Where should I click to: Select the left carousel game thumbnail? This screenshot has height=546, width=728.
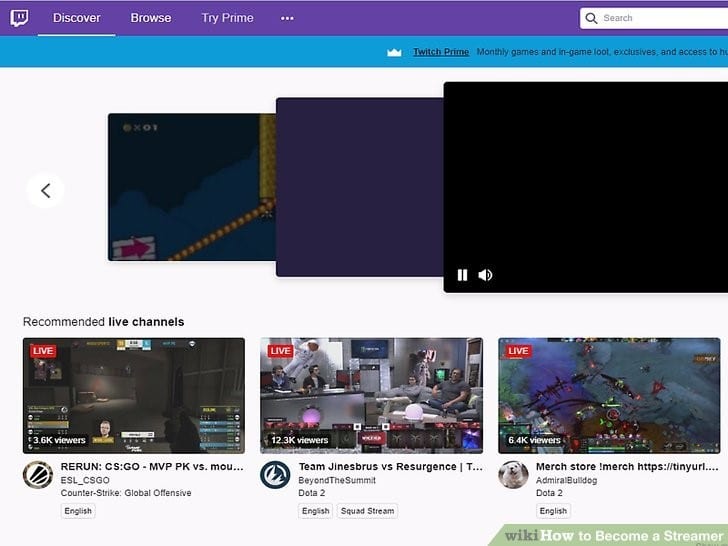click(x=190, y=187)
